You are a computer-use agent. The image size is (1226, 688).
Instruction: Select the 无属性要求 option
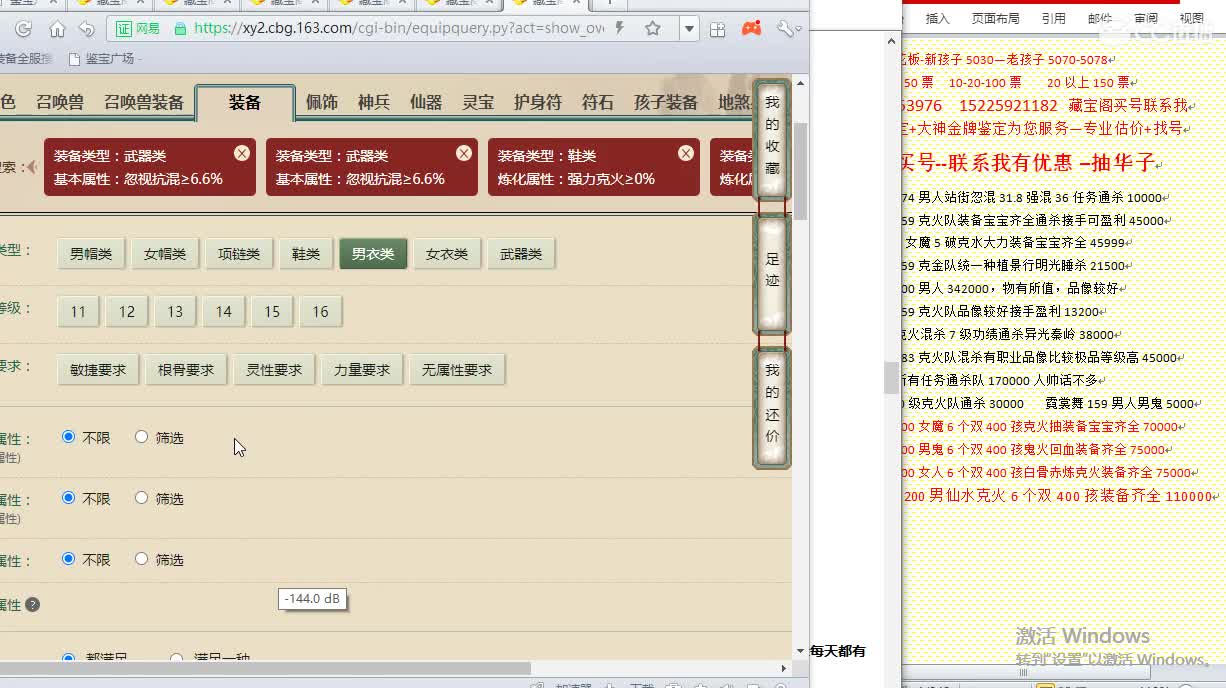click(457, 370)
